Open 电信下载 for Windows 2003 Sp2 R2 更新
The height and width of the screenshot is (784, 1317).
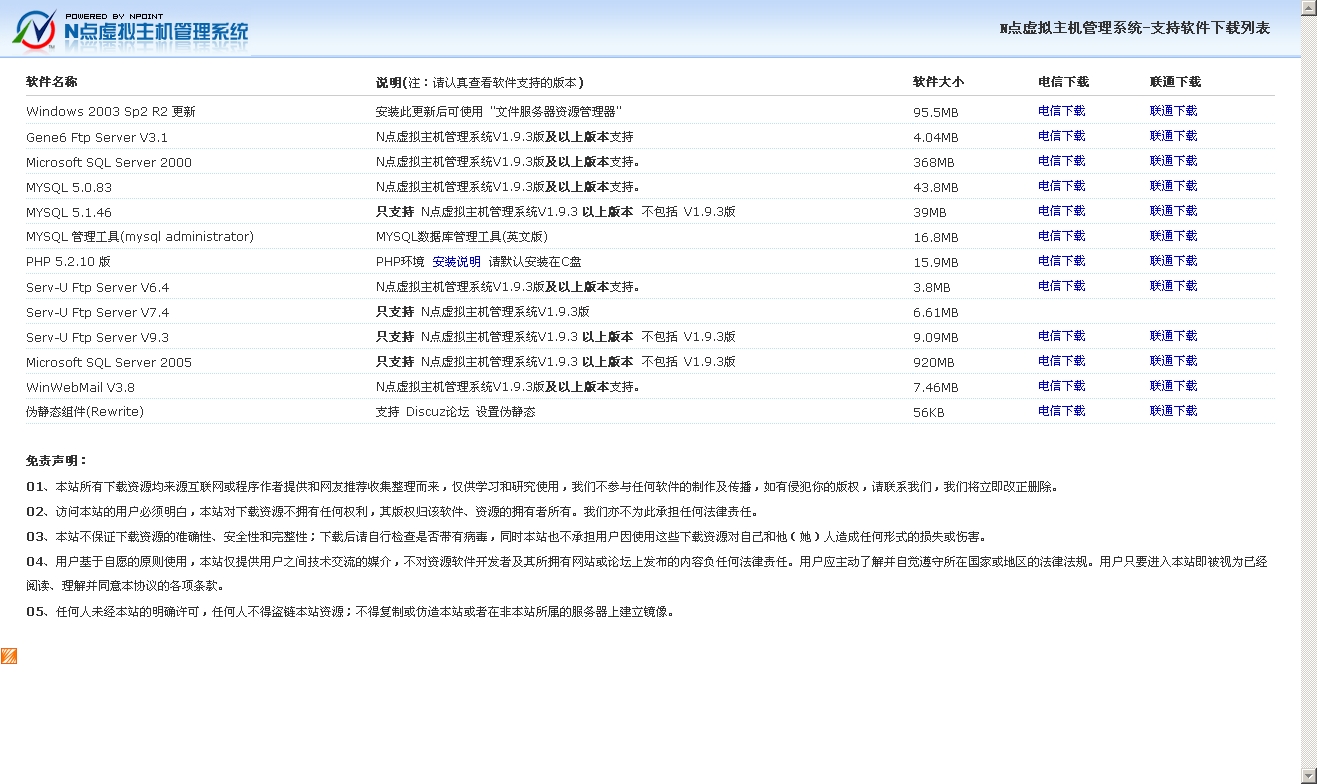click(1061, 111)
